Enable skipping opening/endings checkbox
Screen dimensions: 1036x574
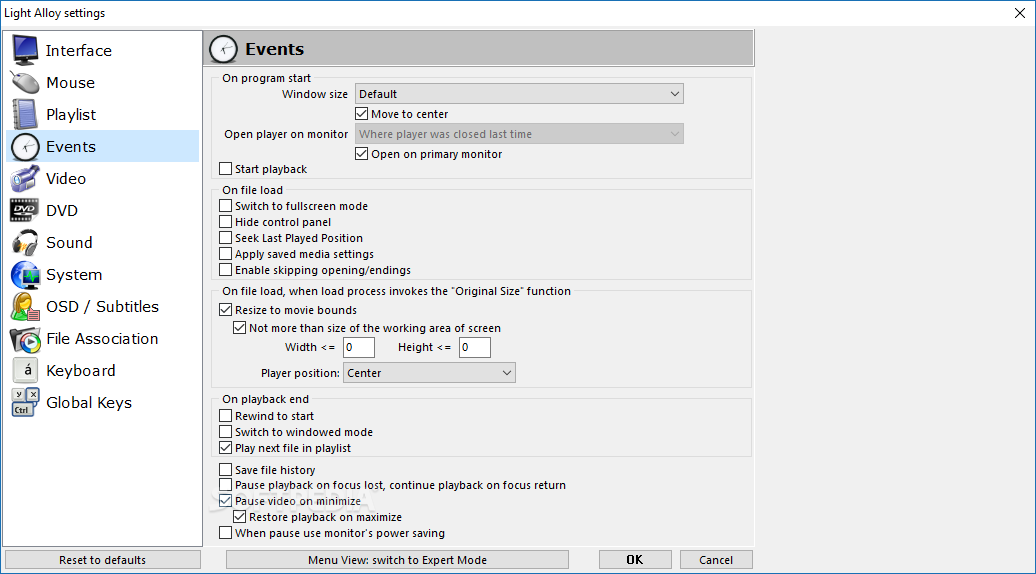pyautogui.click(x=225, y=269)
